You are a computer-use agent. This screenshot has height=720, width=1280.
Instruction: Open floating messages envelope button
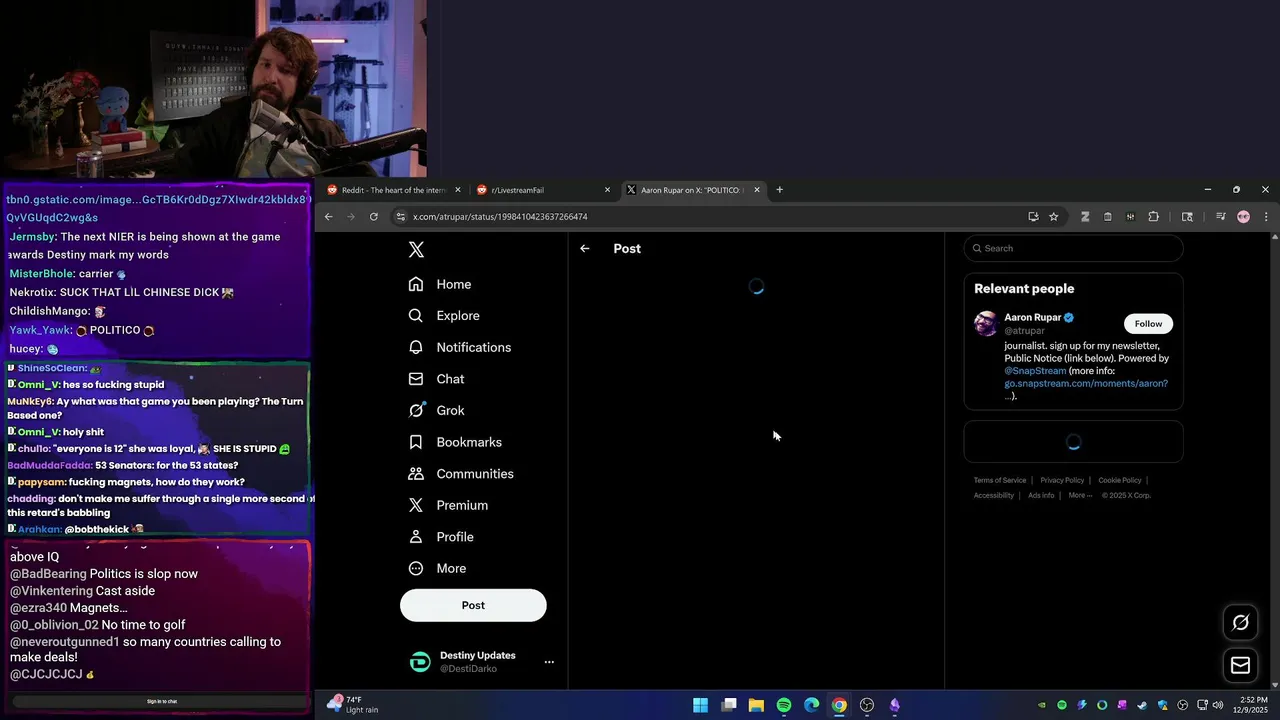pyautogui.click(x=1240, y=665)
